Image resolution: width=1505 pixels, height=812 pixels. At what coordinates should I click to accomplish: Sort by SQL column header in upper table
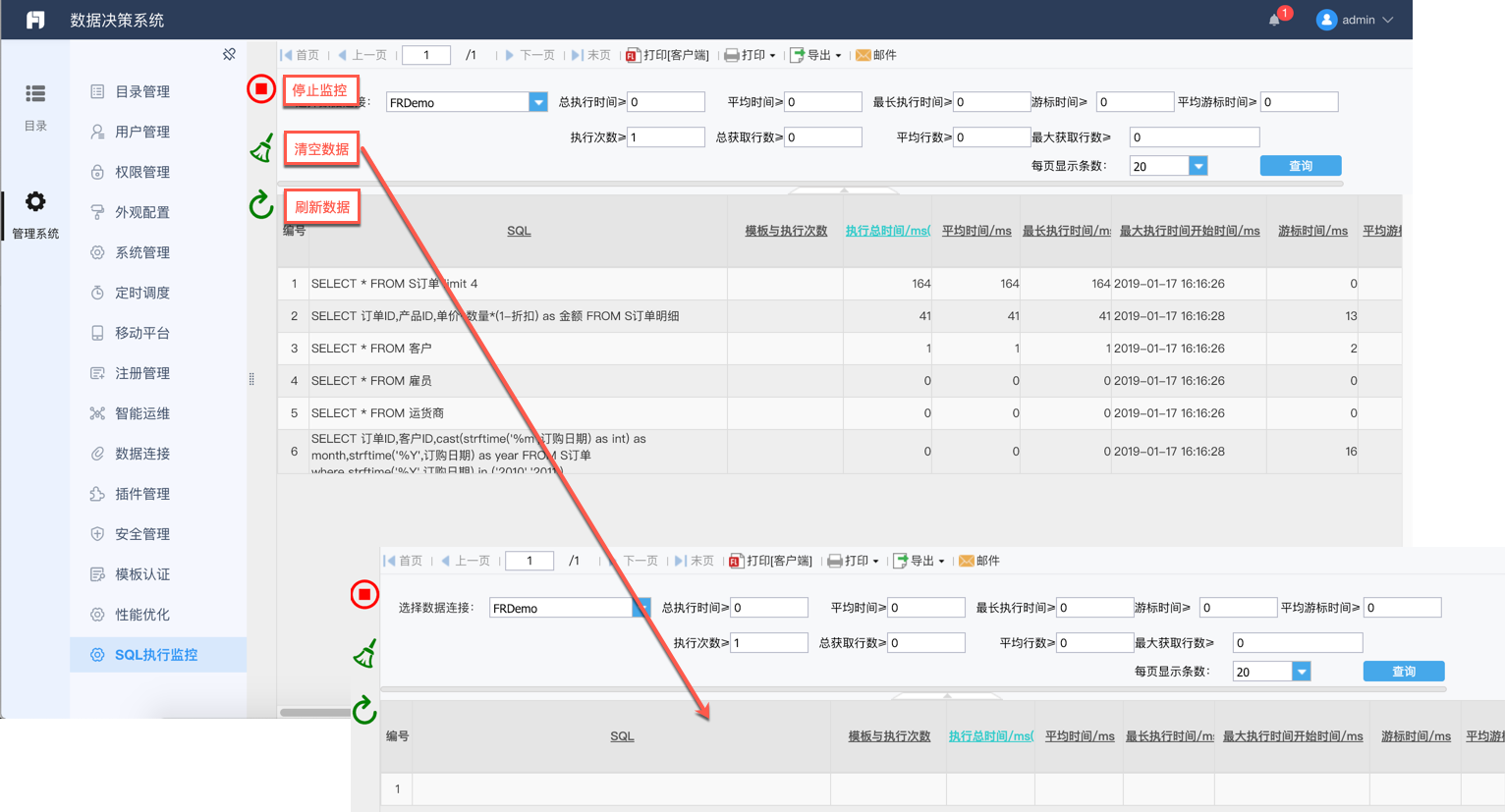(x=519, y=231)
